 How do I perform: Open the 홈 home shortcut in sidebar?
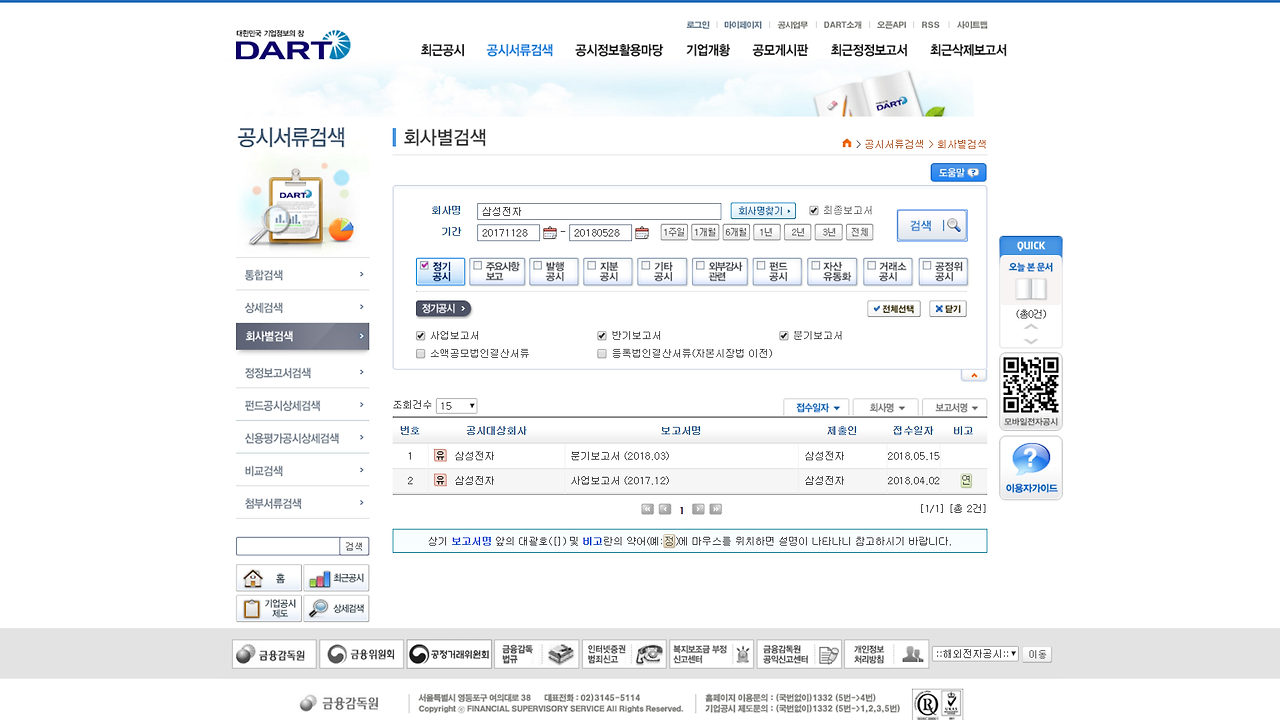point(269,578)
